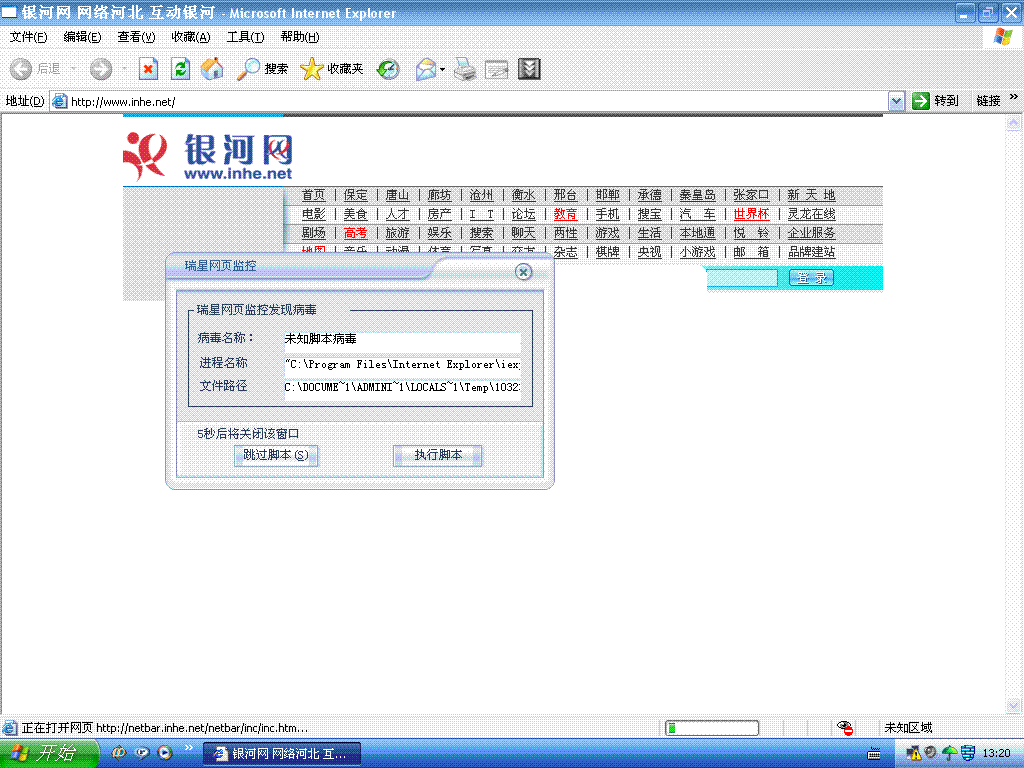Screen dimensions: 1024x768
Task: Click the Mail envelope toolbar icon
Action: [x=426, y=69]
